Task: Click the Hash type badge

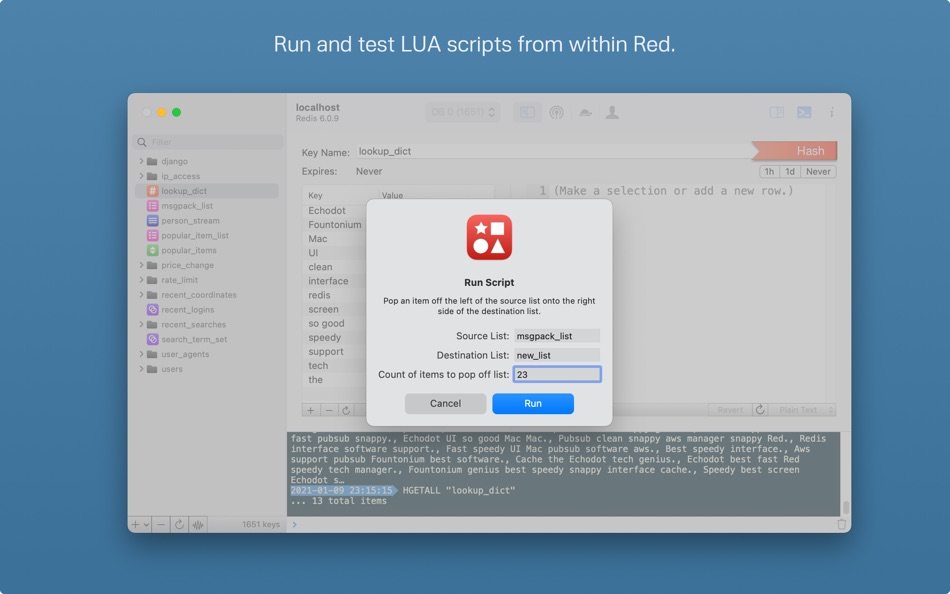Action: point(794,151)
